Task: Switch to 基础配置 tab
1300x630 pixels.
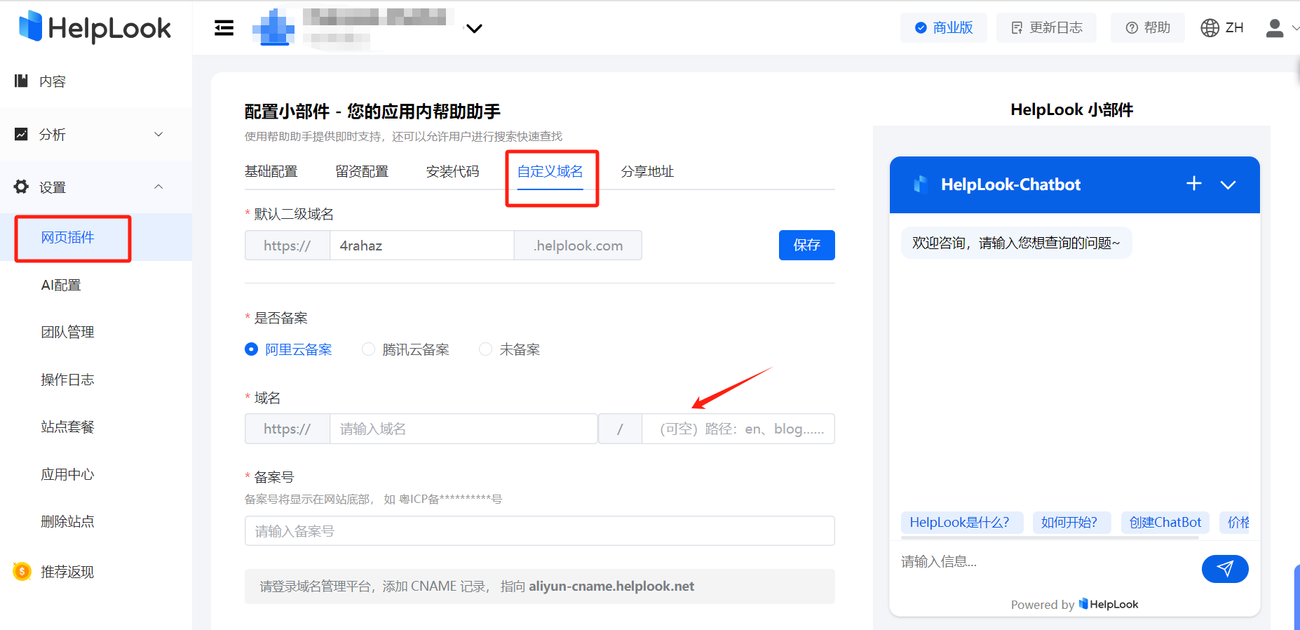Action: 271,171
